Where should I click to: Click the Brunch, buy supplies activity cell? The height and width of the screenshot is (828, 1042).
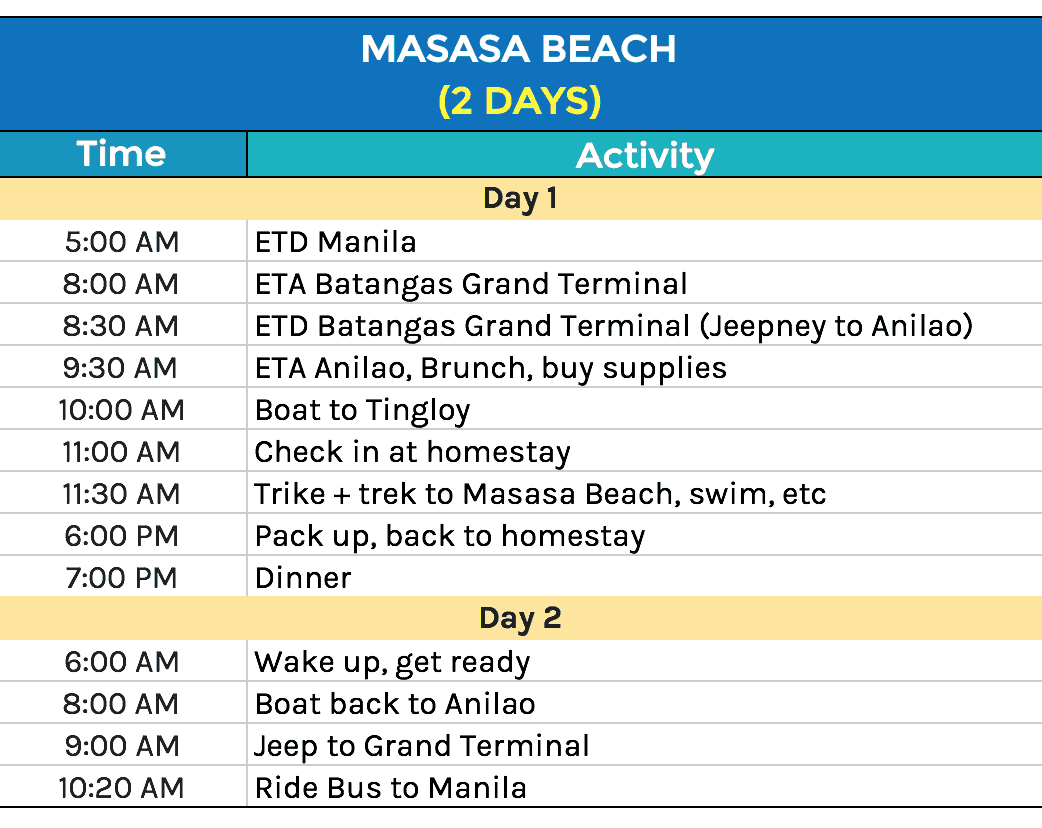[490, 368]
